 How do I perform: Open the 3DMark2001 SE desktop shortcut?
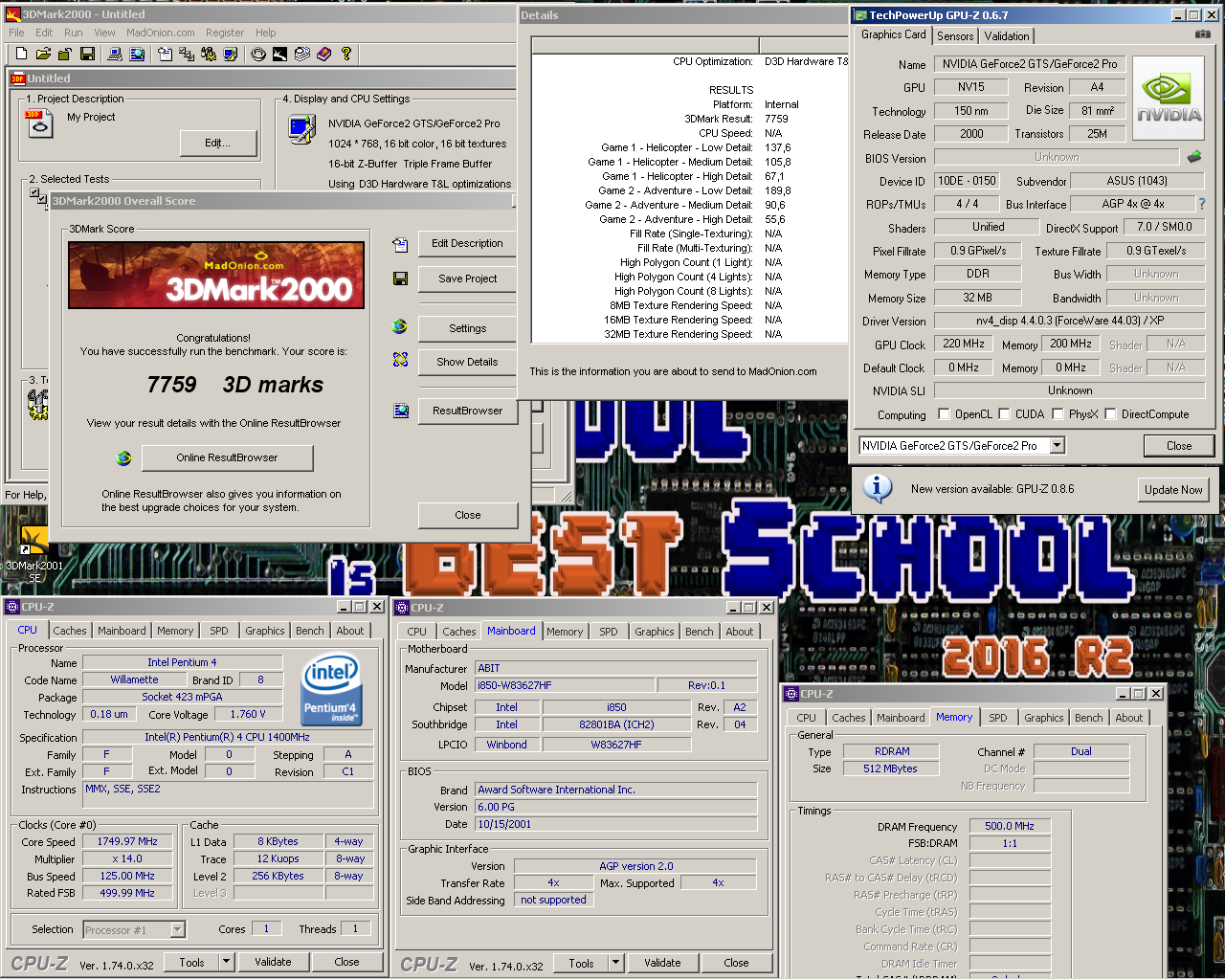tap(34, 553)
